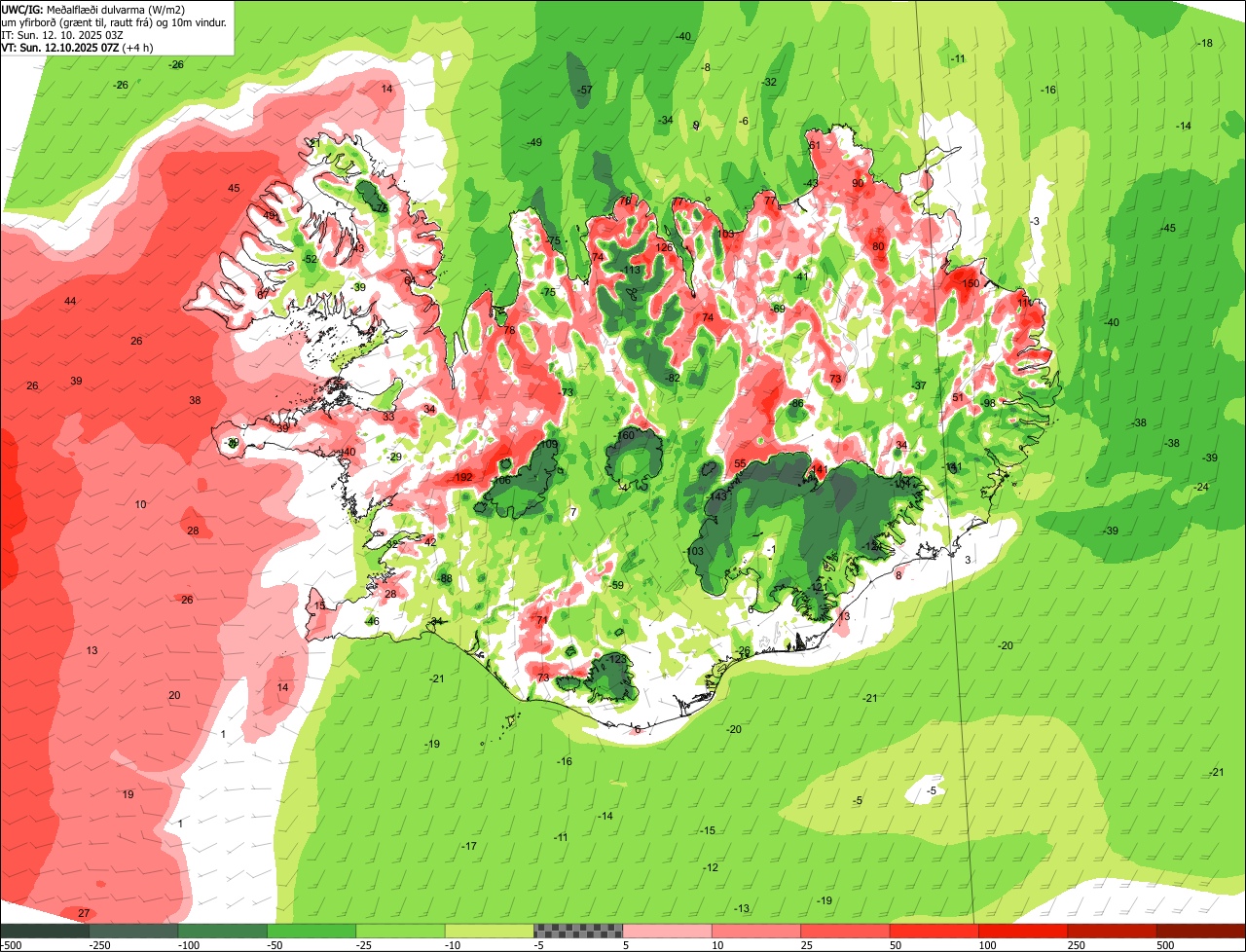The width and height of the screenshot is (1246, 952).
Task: Click light pink legend swatch 5 to 10
Action: tap(668, 931)
